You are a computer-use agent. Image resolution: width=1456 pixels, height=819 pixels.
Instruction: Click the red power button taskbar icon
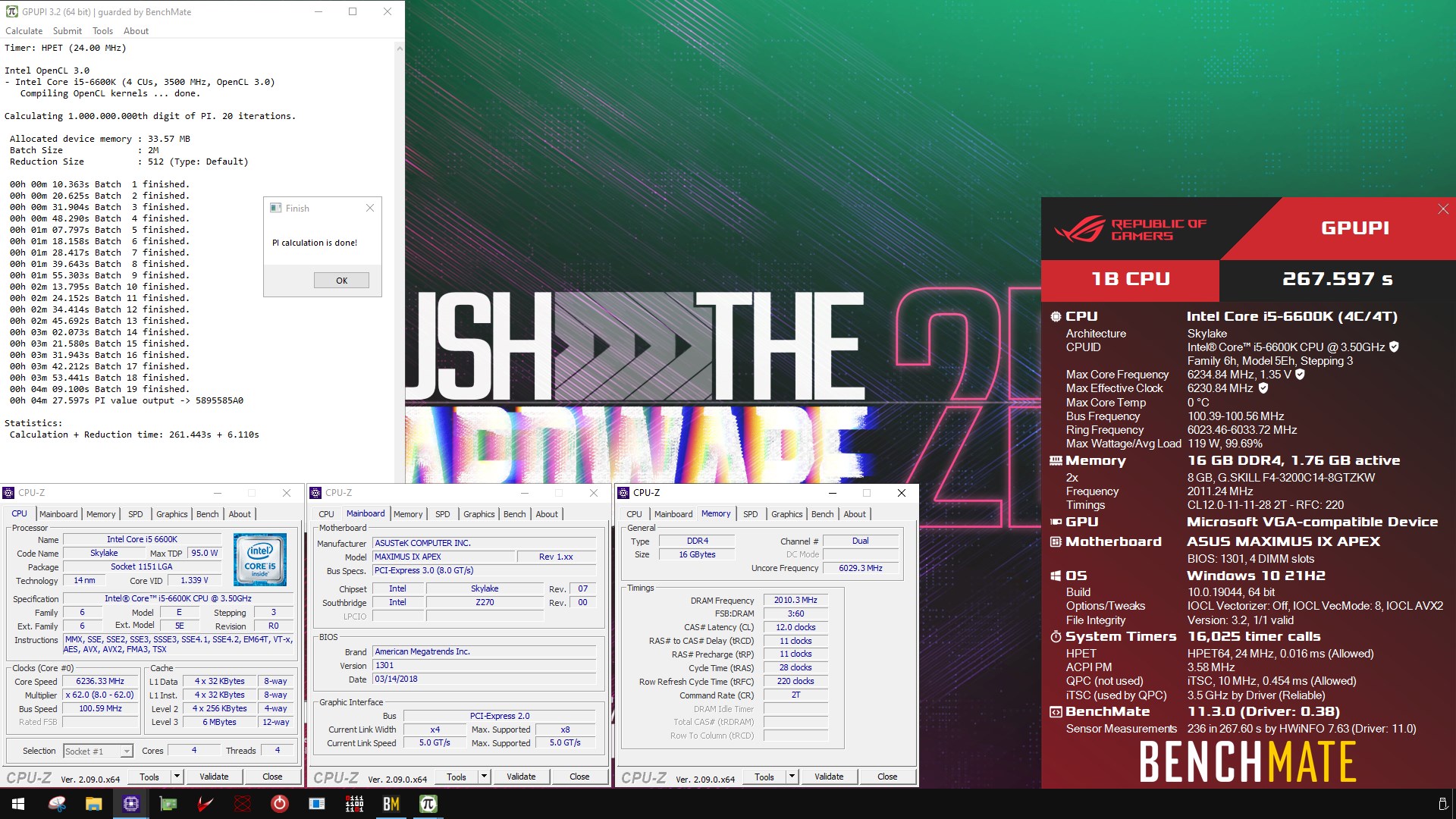pos(280,804)
